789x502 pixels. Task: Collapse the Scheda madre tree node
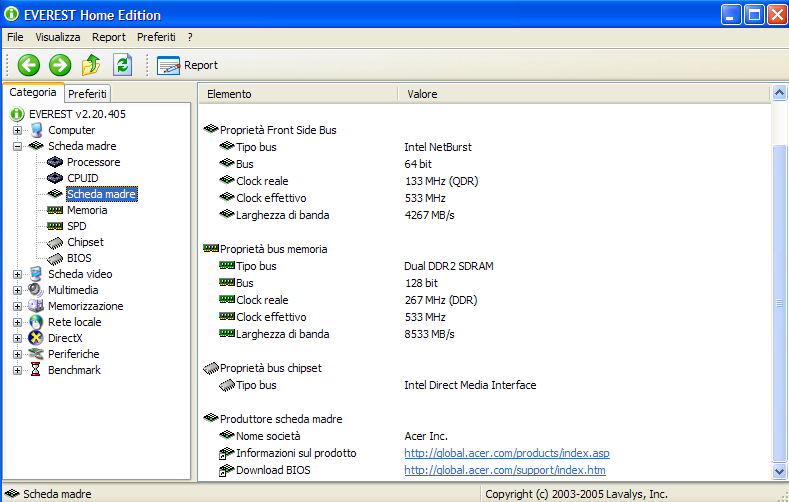[17, 146]
